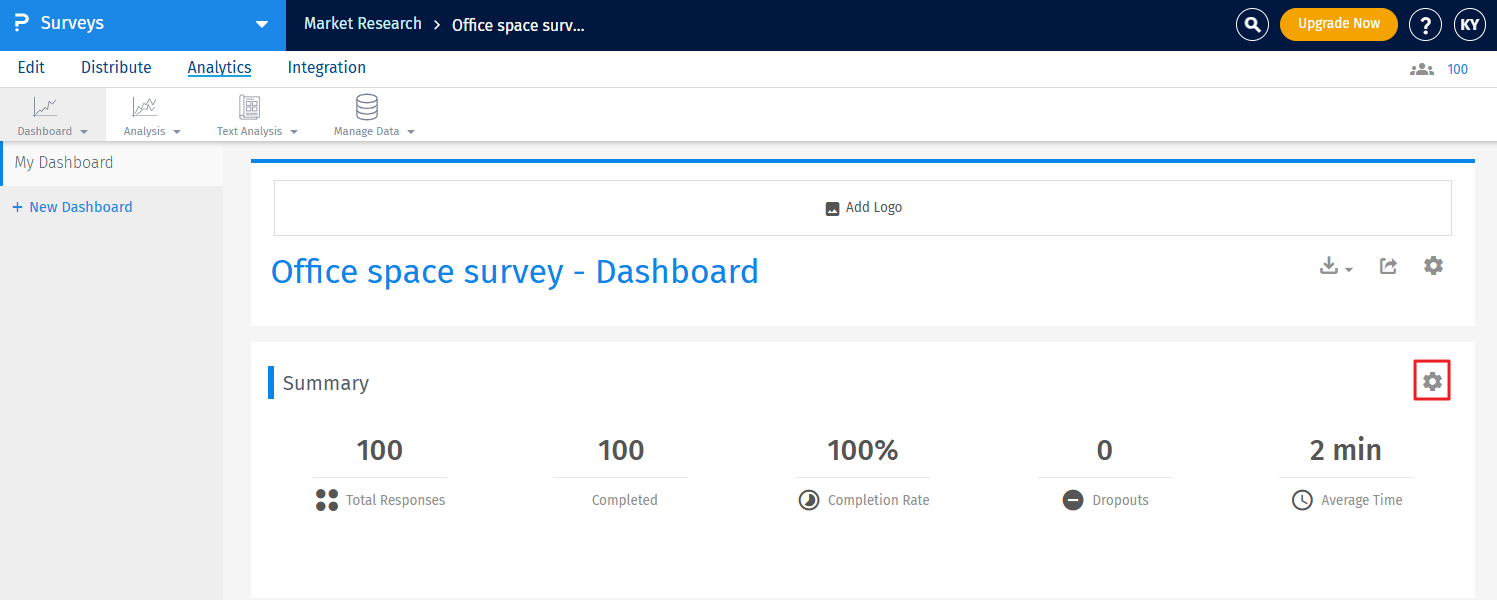Open the Edit tab
The height and width of the screenshot is (600, 1497).
pyautogui.click(x=31, y=67)
